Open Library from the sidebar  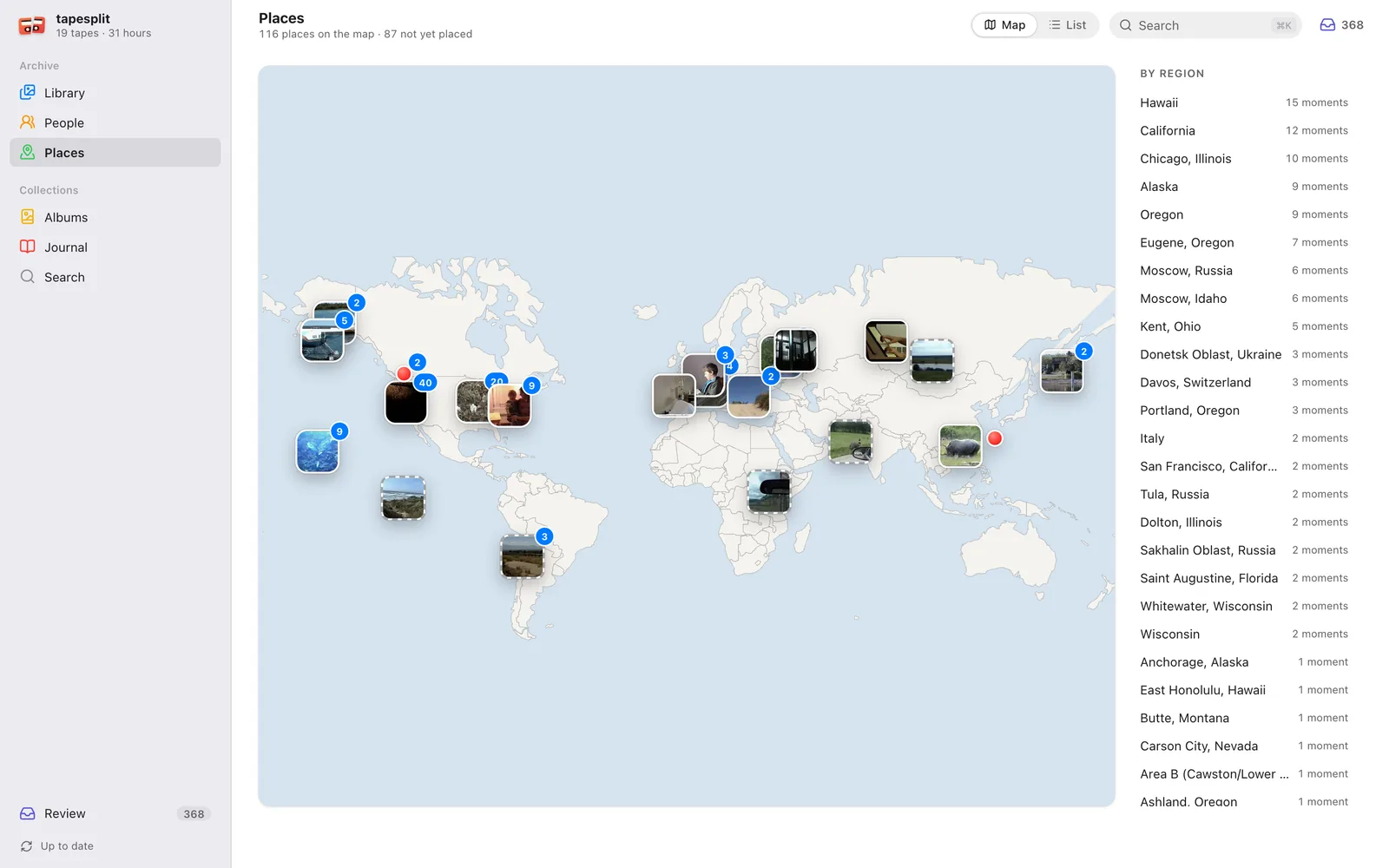click(x=115, y=93)
